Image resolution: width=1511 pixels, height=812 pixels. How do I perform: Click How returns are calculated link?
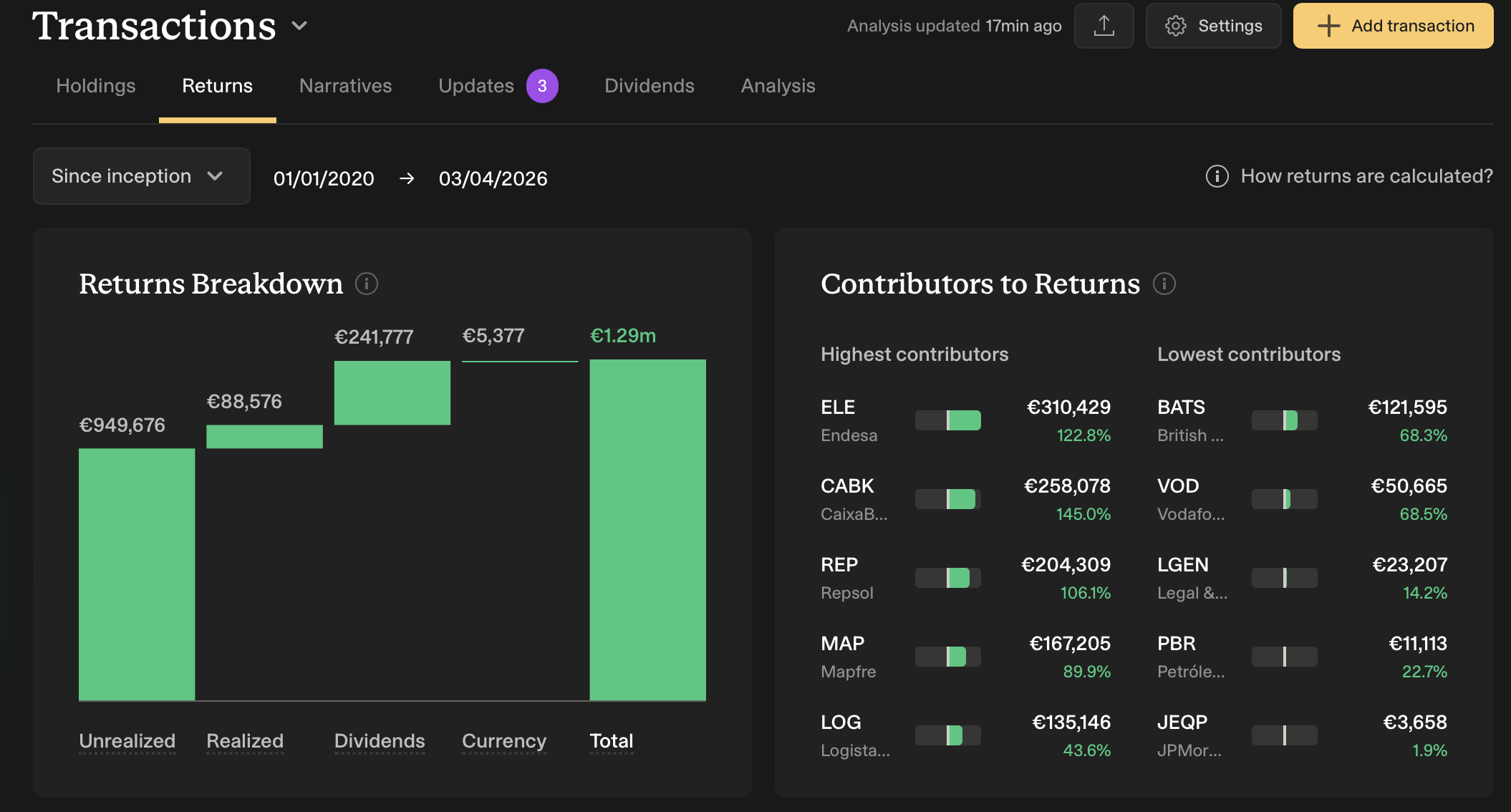1366,176
